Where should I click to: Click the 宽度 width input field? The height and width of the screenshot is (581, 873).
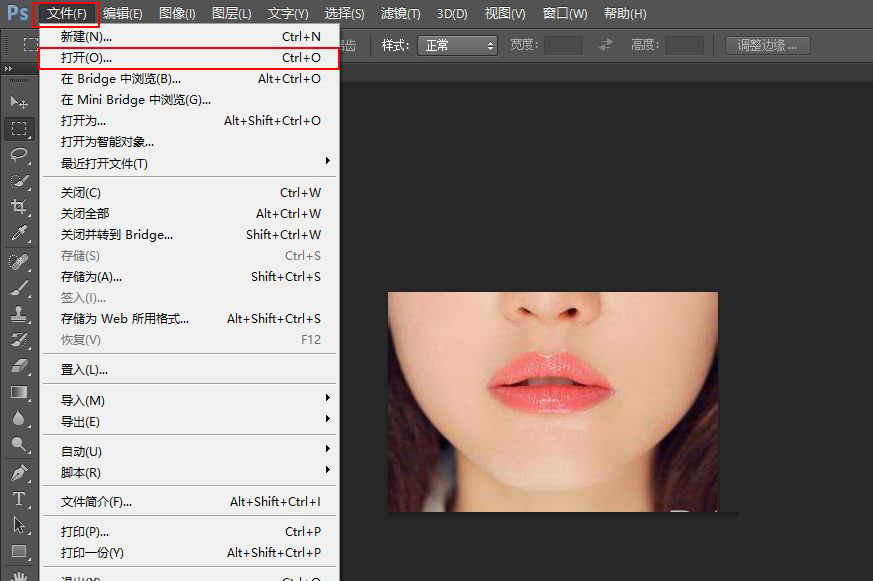tap(563, 45)
